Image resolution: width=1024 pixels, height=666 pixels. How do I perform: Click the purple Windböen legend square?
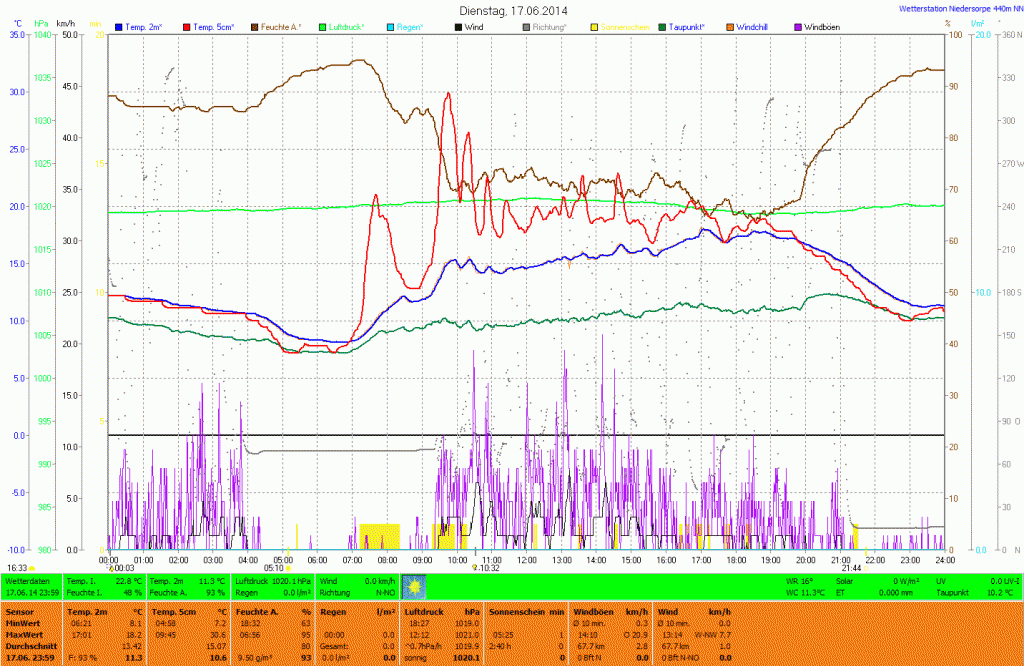797,26
